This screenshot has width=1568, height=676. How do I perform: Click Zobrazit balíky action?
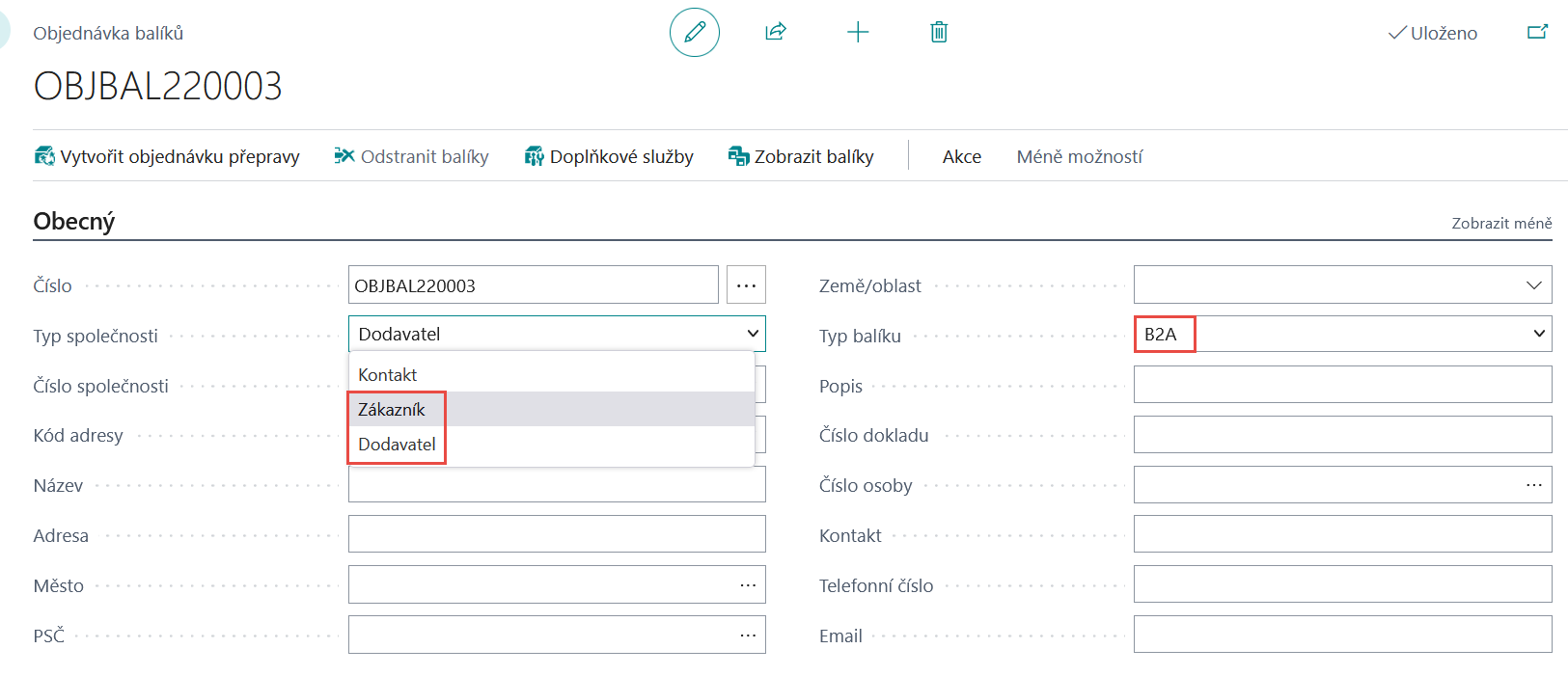coord(801,156)
